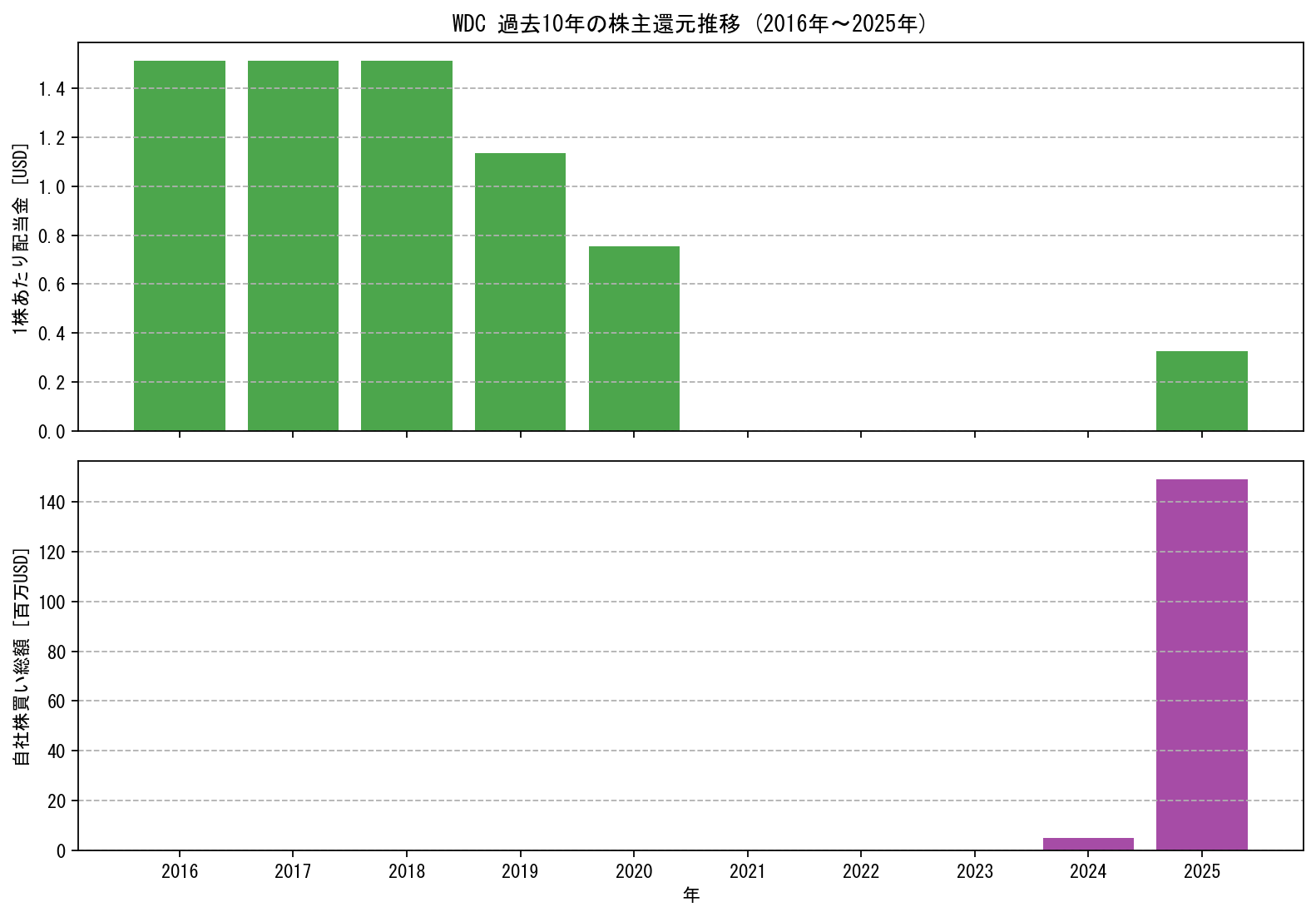The image size is (1316, 917).
Task: Select the 2018 green dividend bar
Action: pyautogui.click(x=407, y=245)
